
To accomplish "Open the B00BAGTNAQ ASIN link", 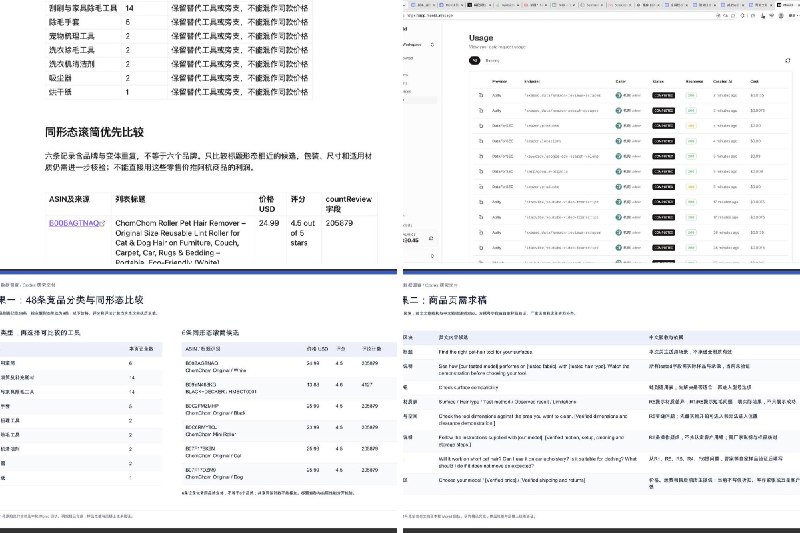I will pos(73,223).
